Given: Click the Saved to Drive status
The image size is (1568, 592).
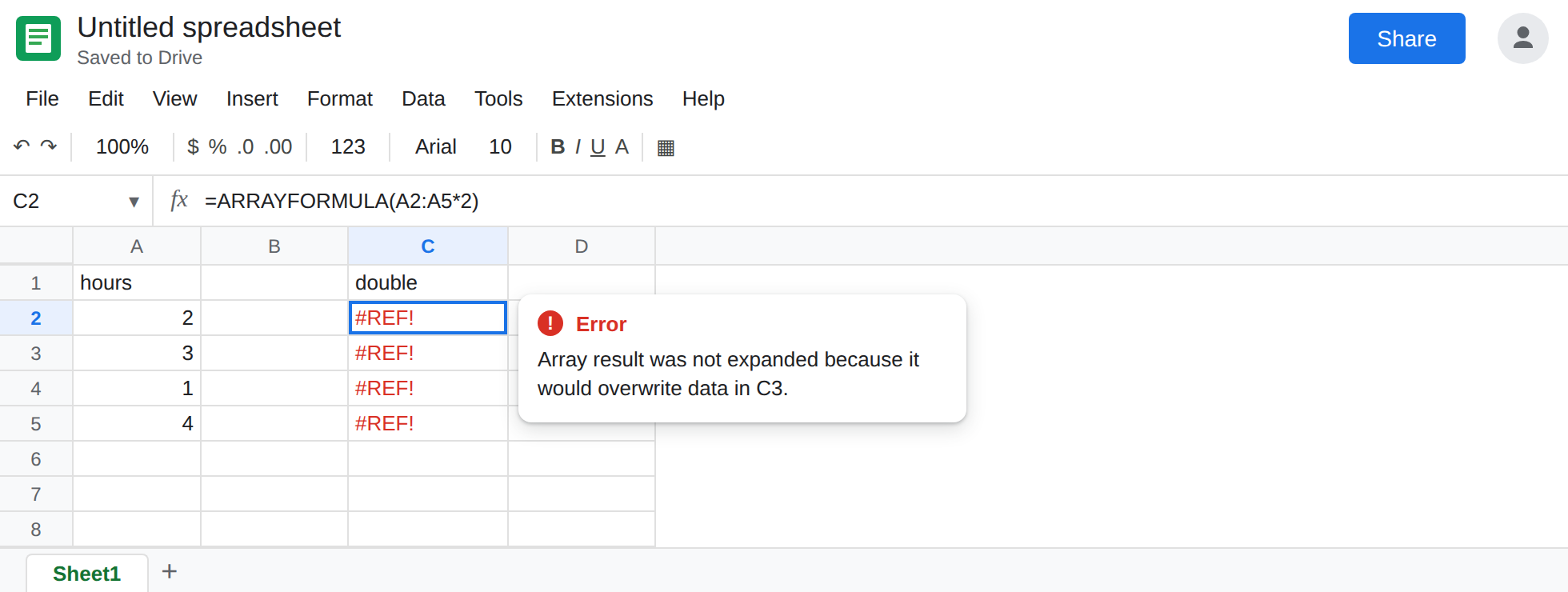Looking at the screenshot, I should click(139, 58).
